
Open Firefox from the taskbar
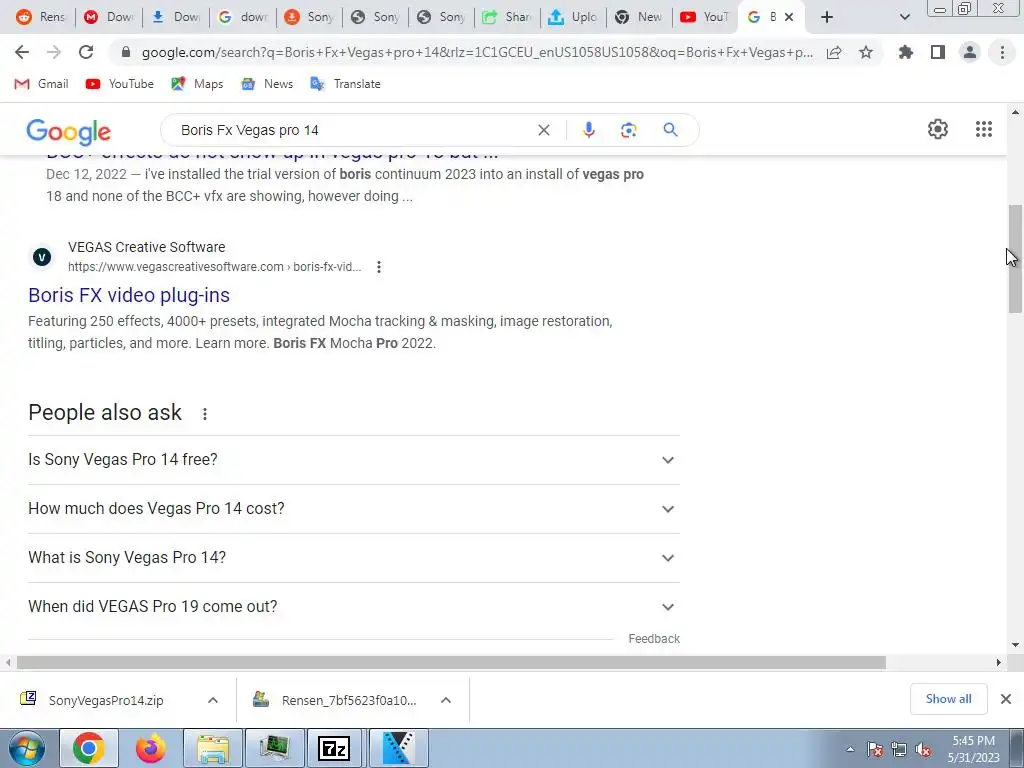[150, 748]
